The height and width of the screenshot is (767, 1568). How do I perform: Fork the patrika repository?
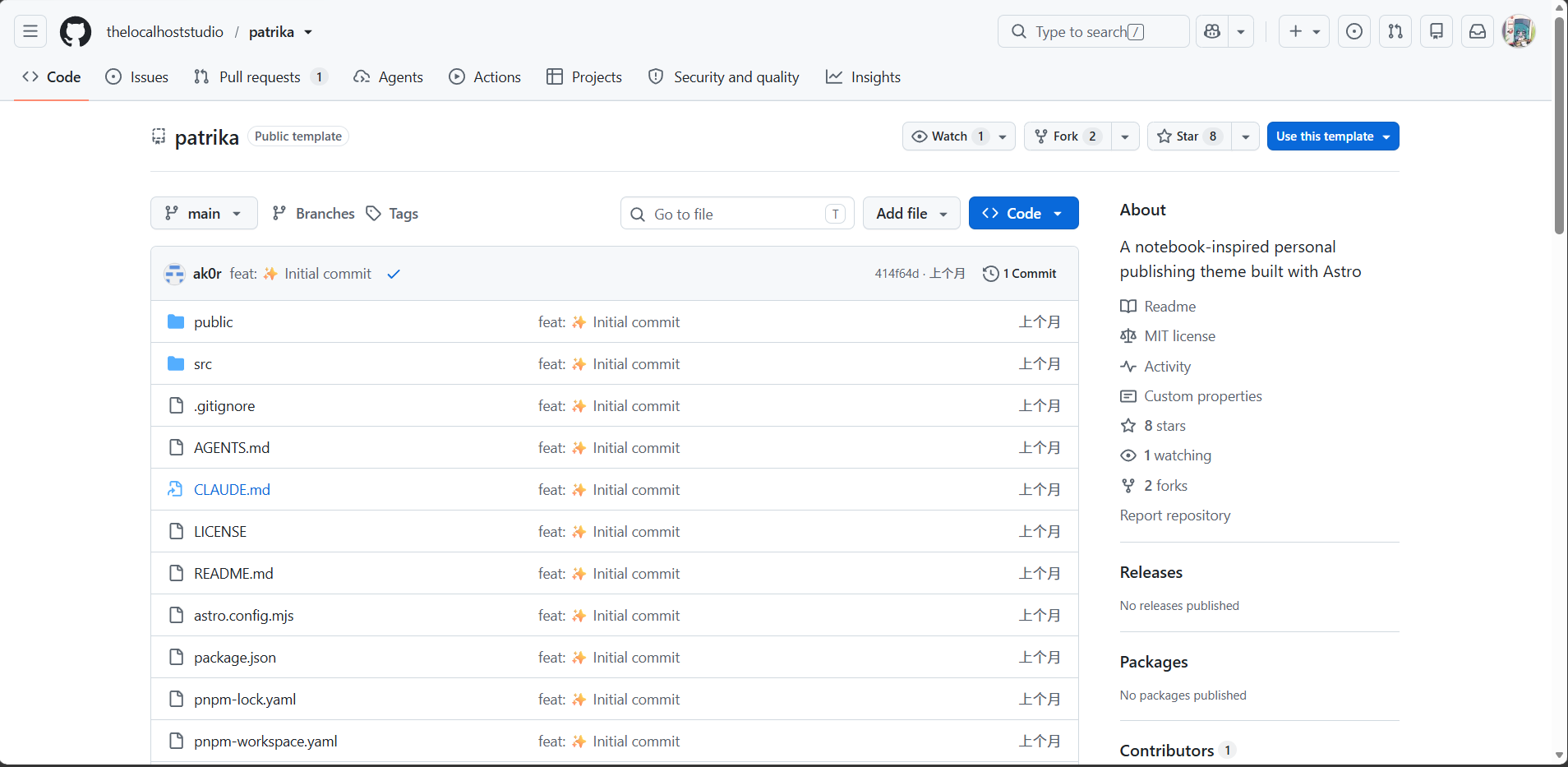tap(1067, 136)
